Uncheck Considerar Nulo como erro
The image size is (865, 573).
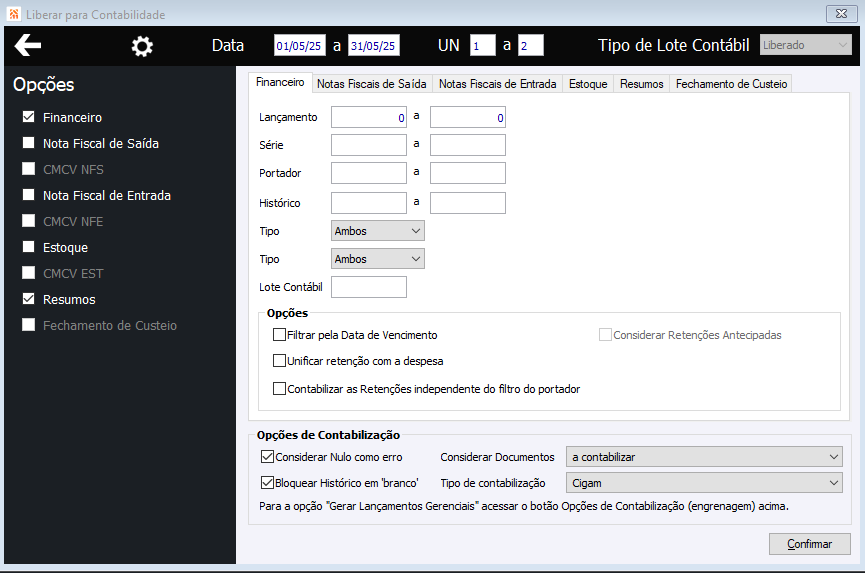pyautogui.click(x=268, y=457)
